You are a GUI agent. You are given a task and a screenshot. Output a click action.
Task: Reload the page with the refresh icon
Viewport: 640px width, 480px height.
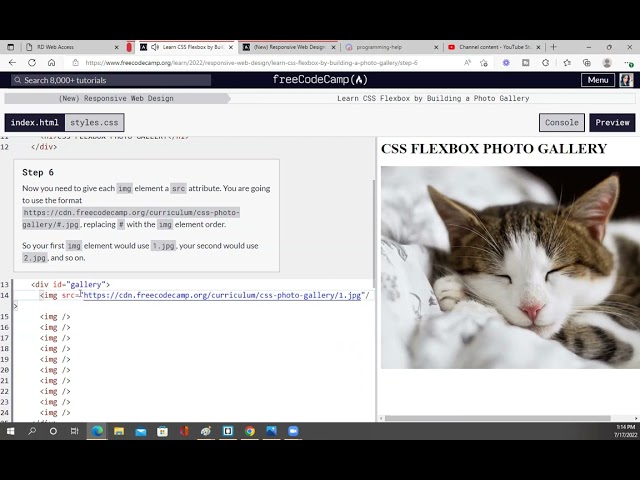[x=32, y=62]
